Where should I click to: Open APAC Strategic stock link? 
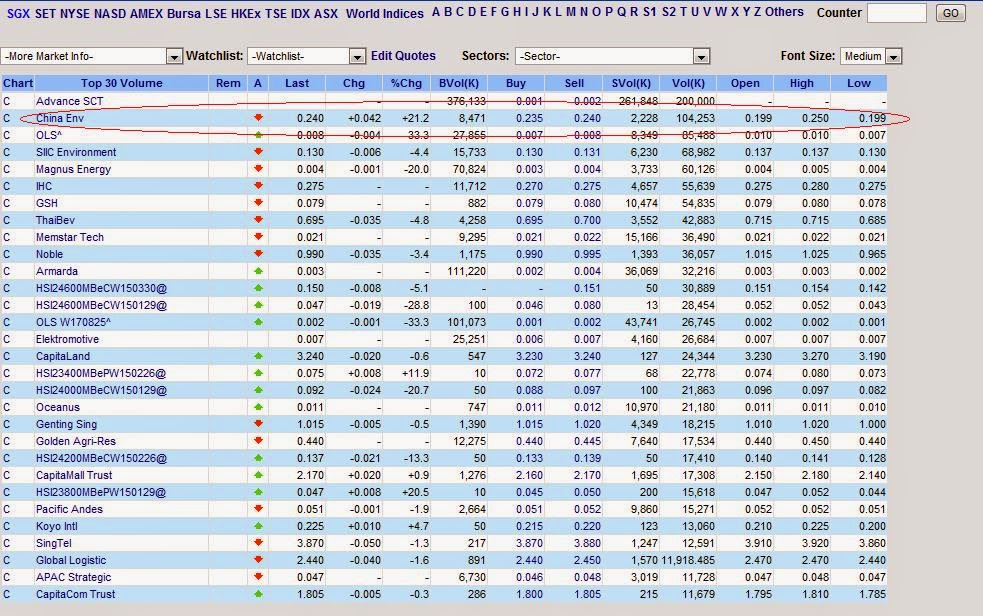click(x=73, y=577)
